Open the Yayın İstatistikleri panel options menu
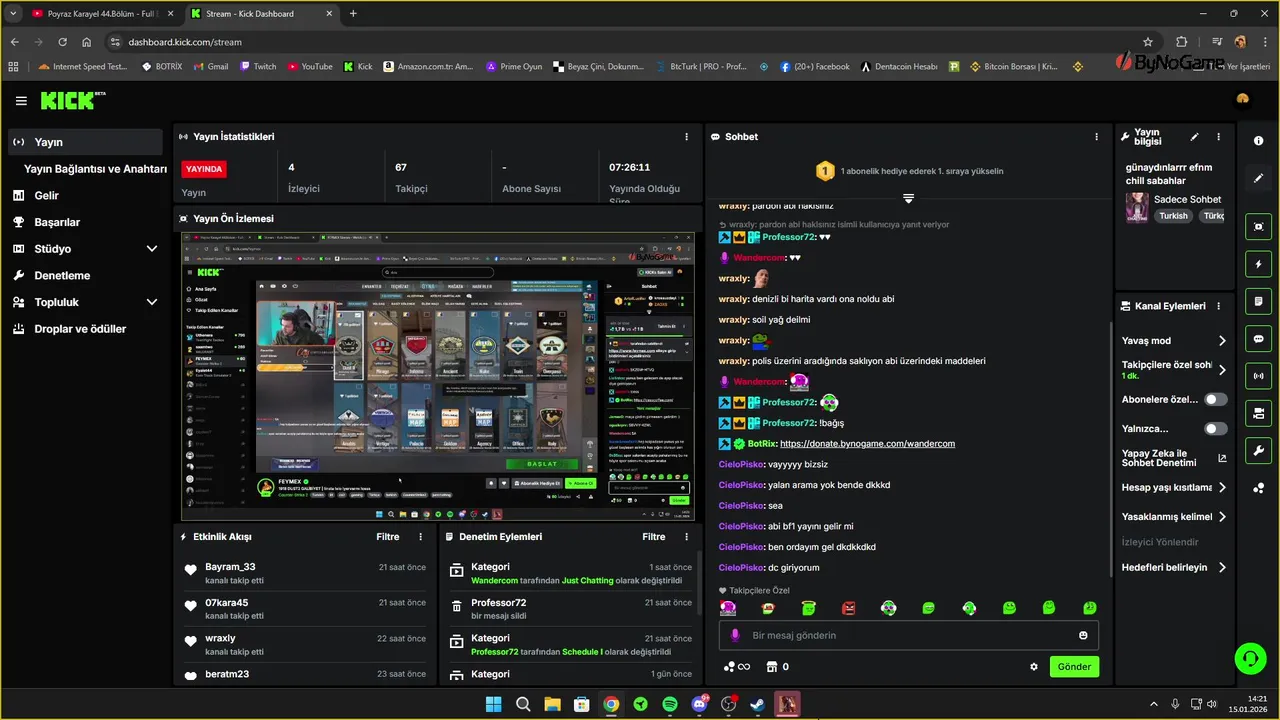Image resolution: width=1280 pixels, height=720 pixels. (686, 137)
